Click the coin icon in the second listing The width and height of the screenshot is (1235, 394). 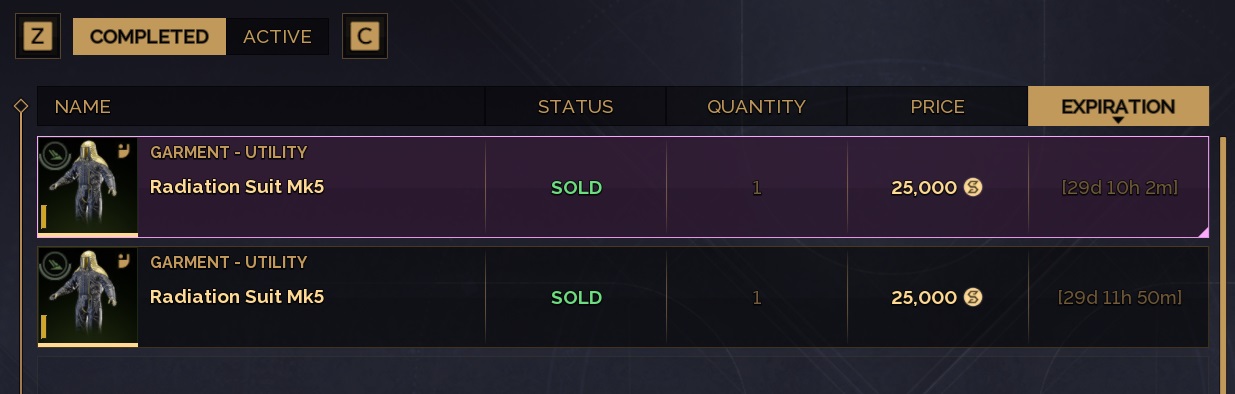tap(972, 297)
